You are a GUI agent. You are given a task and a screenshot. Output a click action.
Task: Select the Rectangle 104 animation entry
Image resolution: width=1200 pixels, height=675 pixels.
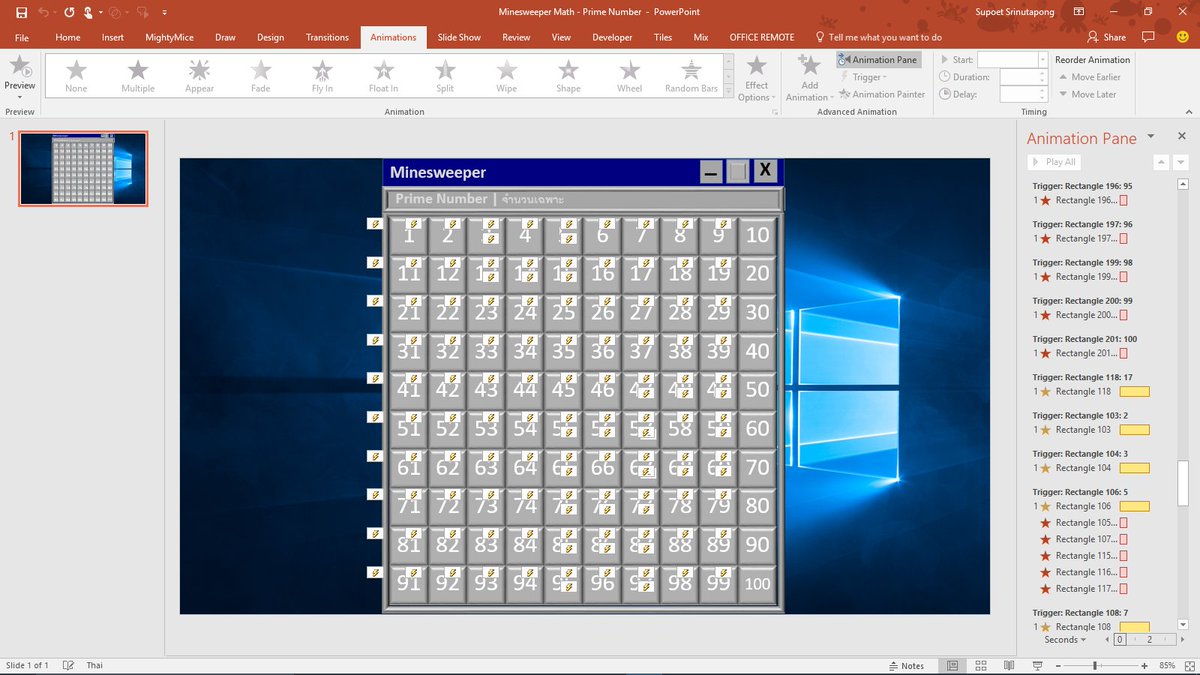1092,468
